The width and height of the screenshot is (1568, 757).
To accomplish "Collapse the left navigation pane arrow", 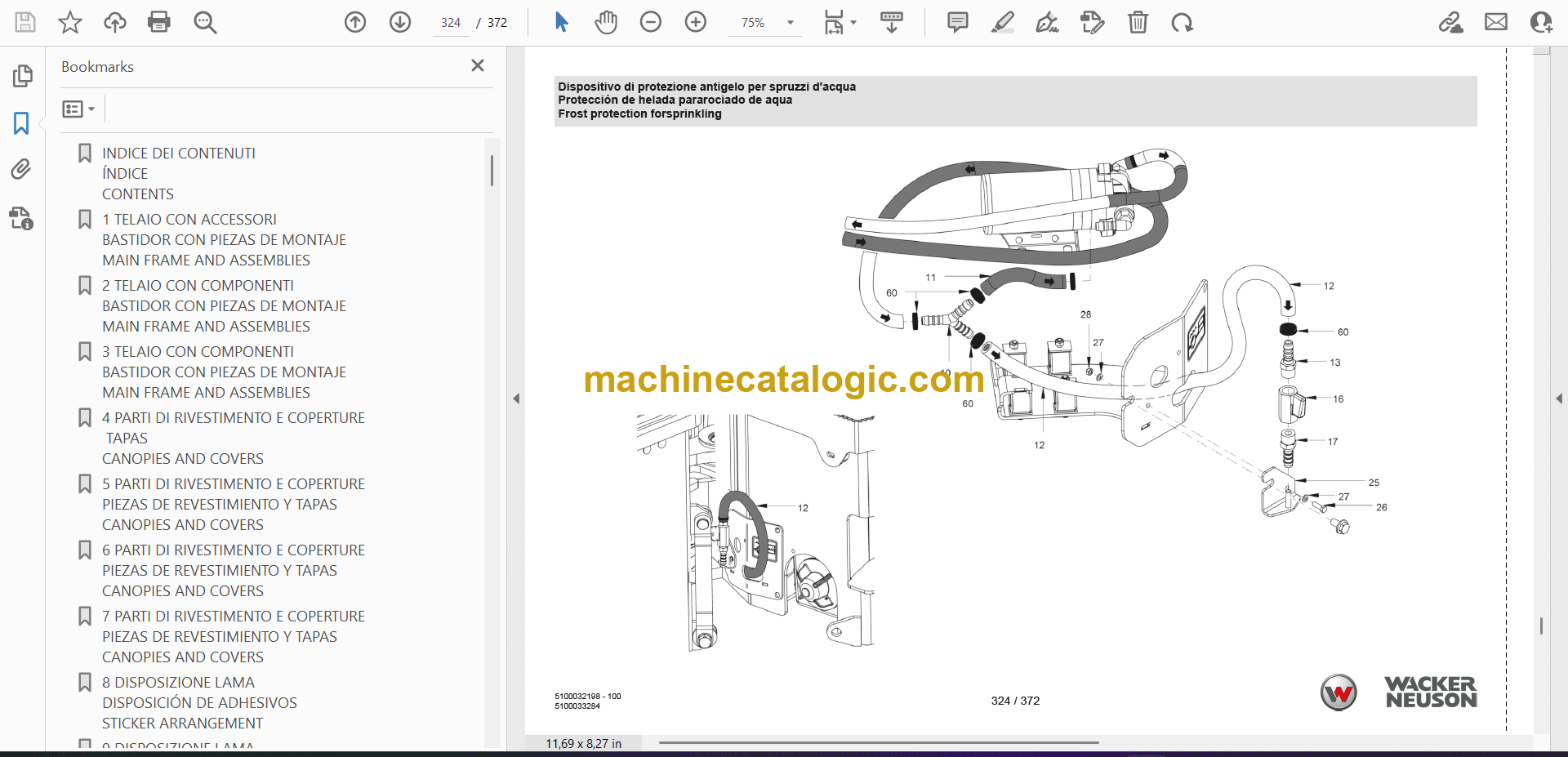I will (x=516, y=399).
